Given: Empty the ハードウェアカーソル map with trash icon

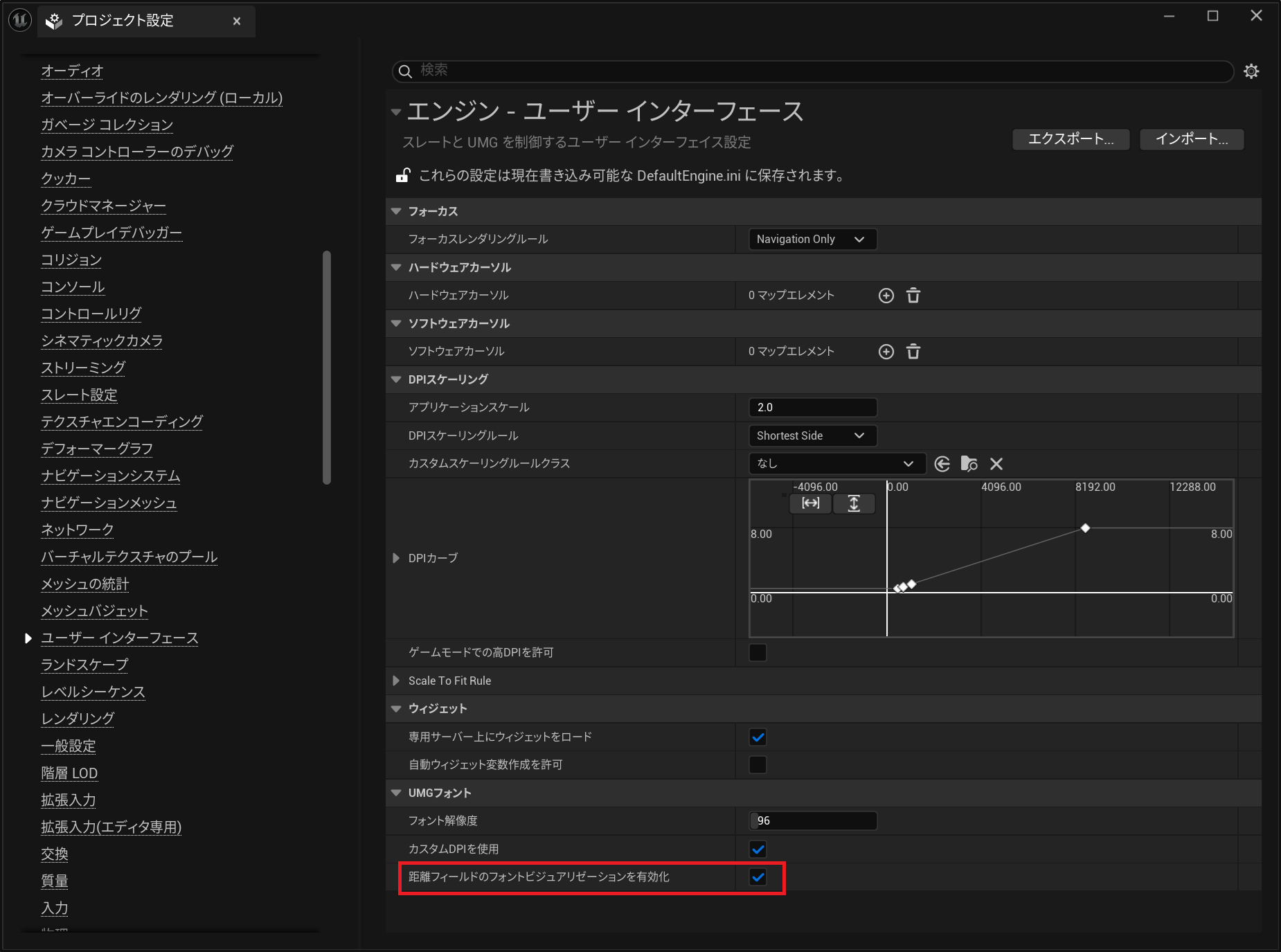Looking at the screenshot, I should click(x=913, y=296).
